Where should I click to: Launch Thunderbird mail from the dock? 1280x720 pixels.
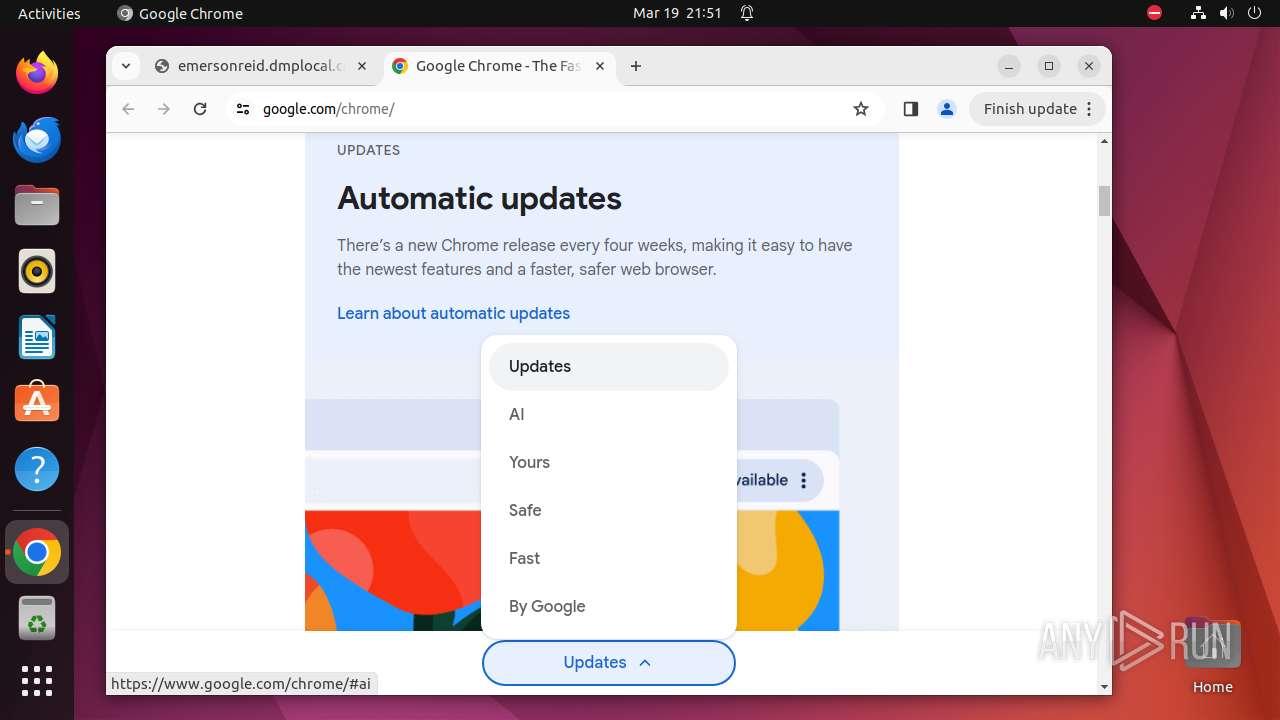point(37,139)
